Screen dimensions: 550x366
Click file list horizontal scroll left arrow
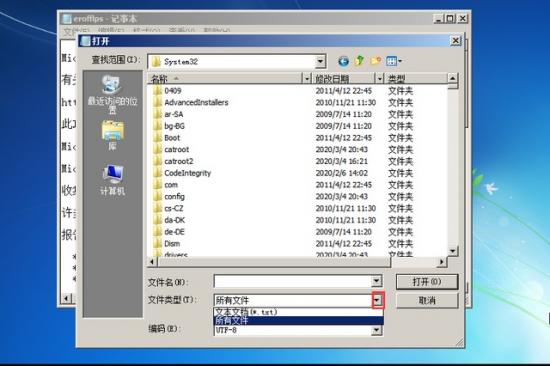pyautogui.click(x=152, y=262)
